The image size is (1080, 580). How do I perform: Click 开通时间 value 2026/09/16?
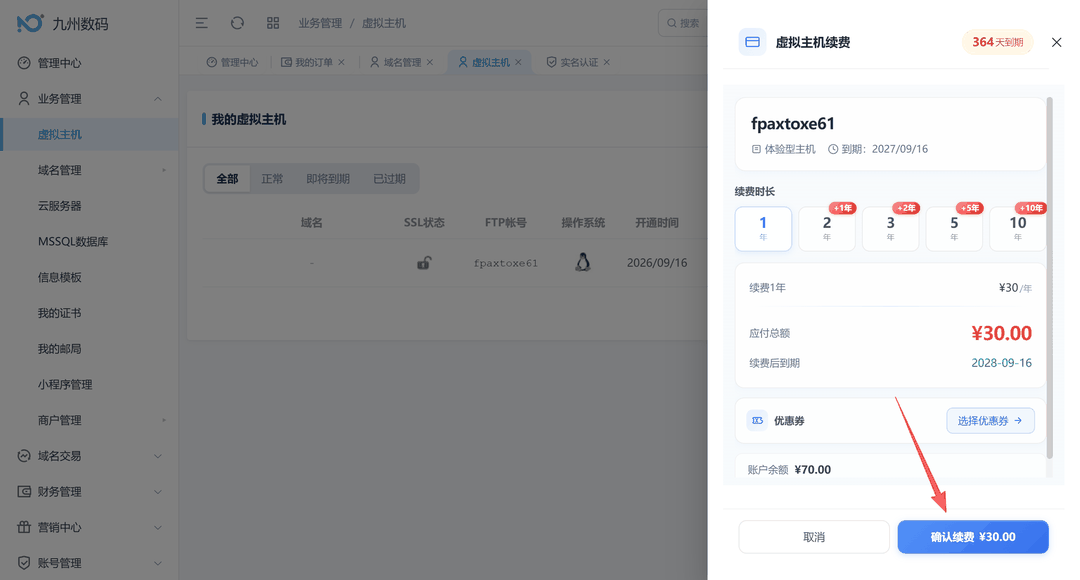coord(656,262)
